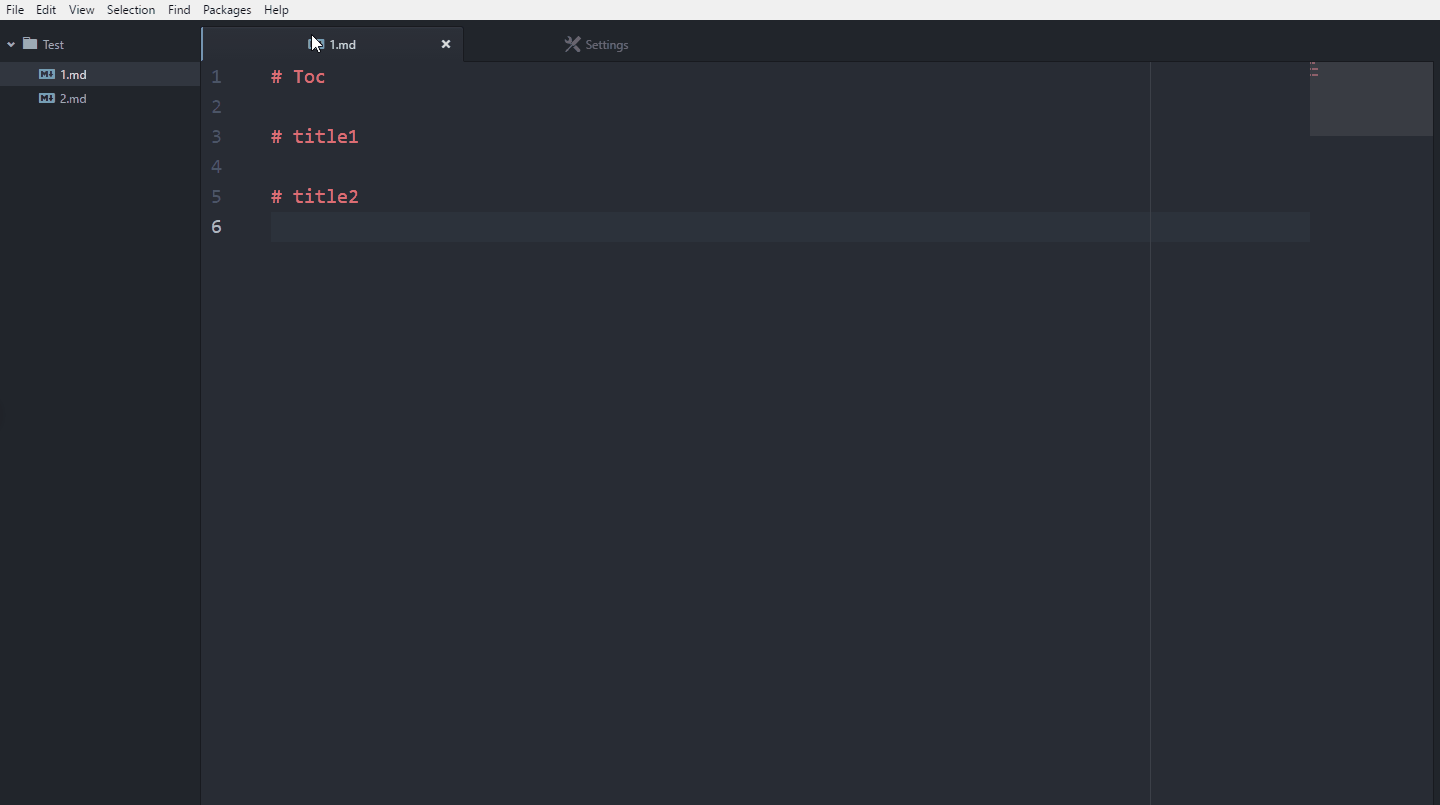This screenshot has height=805, width=1440.
Task: Click line number 6 in gutter
Action: click(x=216, y=226)
